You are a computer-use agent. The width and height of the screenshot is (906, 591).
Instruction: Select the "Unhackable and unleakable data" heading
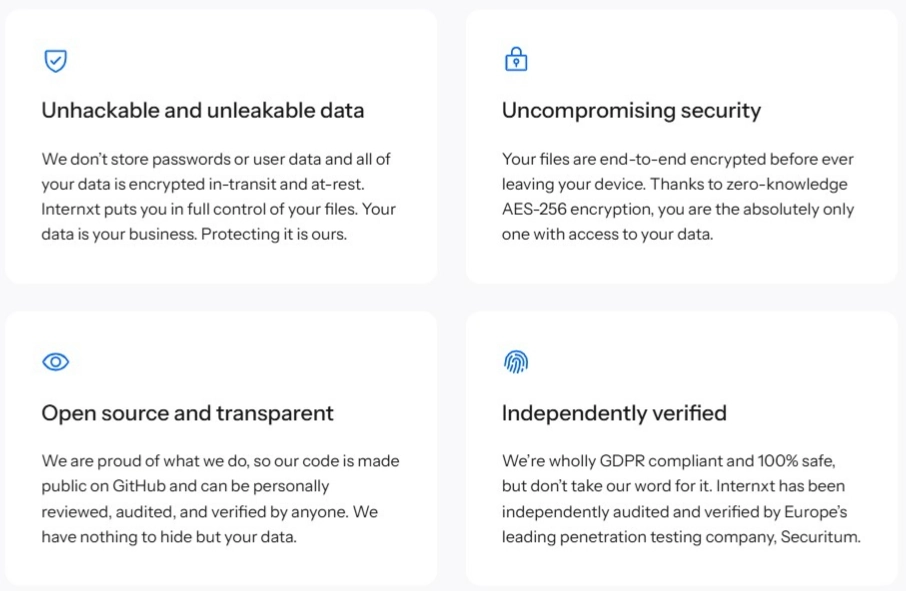click(x=202, y=111)
